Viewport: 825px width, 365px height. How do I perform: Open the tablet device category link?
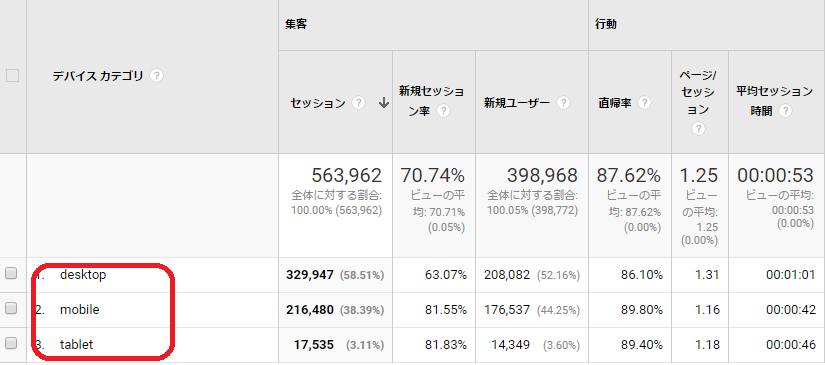76,344
